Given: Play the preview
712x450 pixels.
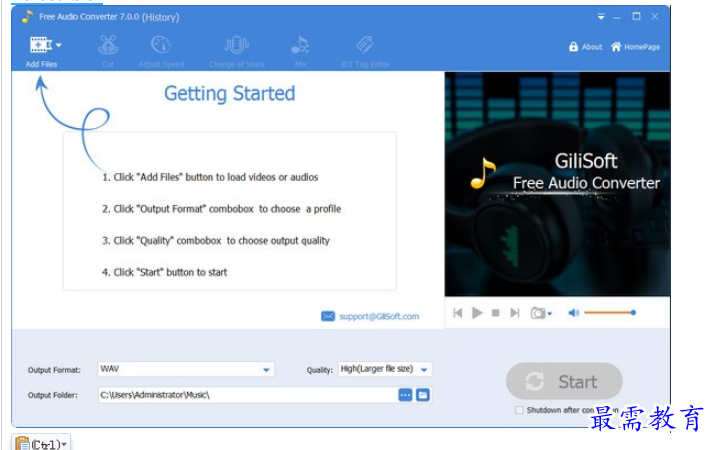Looking at the screenshot, I should [477, 313].
